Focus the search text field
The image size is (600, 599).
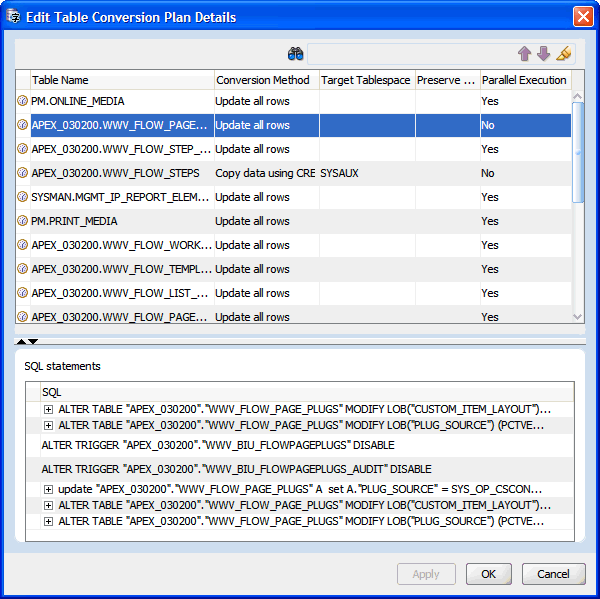[x=411, y=54]
